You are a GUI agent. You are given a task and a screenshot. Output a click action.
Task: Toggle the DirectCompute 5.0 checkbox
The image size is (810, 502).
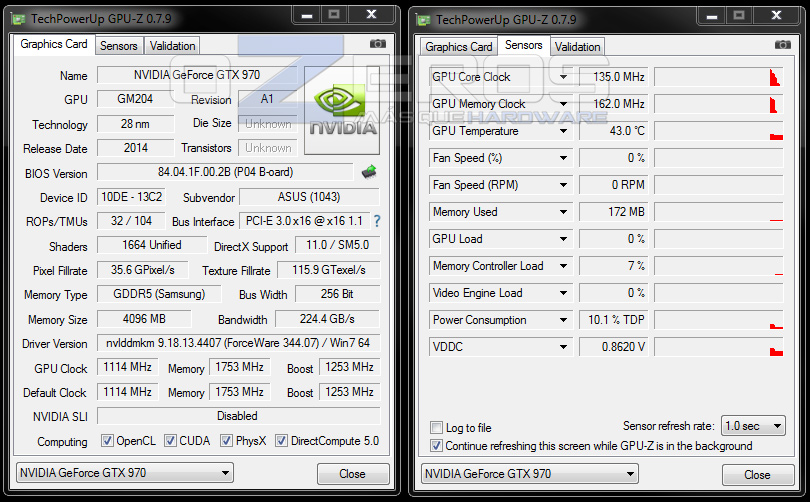(282, 441)
